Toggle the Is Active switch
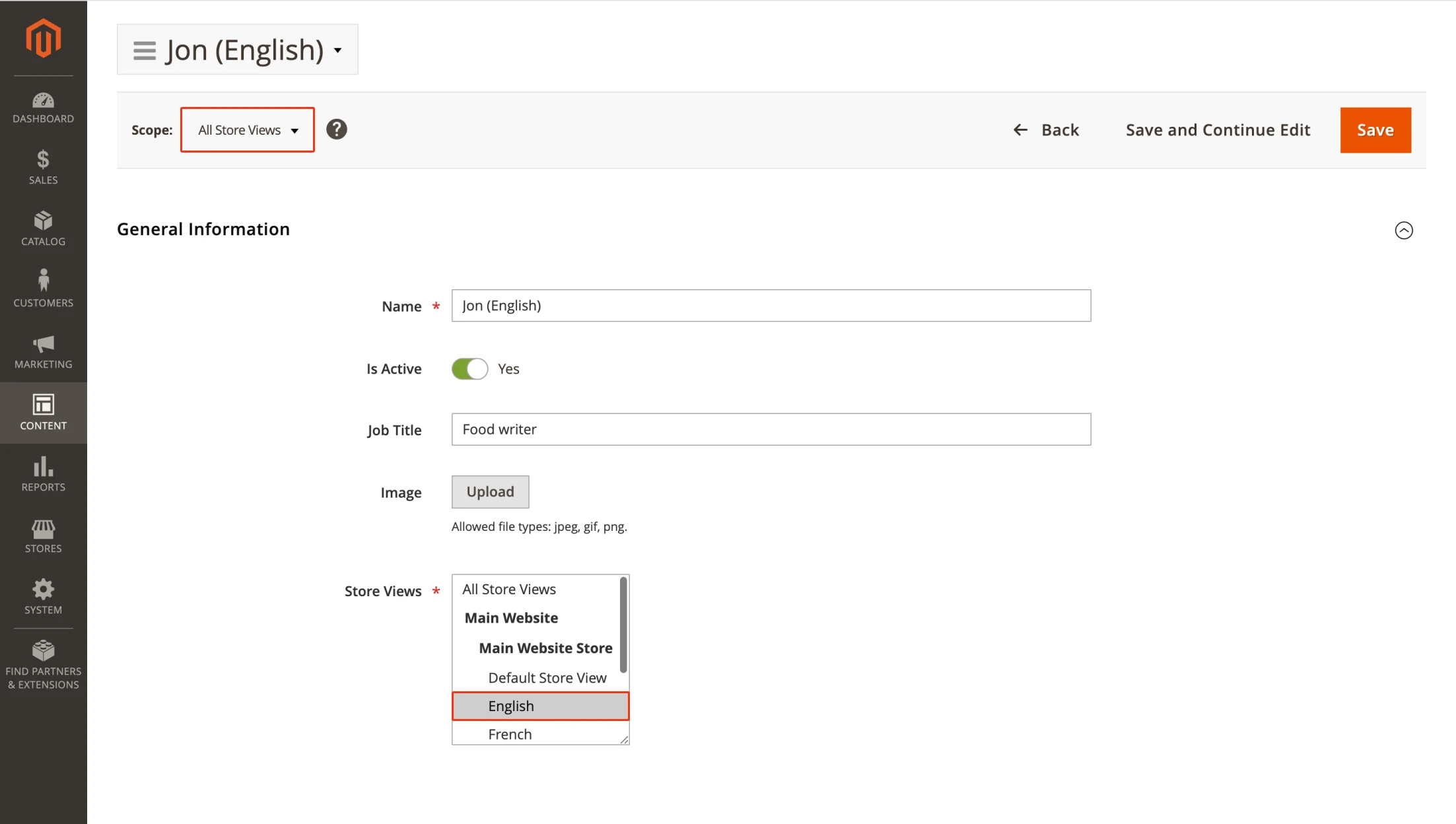The width and height of the screenshot is (1456, 824). click(469, 368)
